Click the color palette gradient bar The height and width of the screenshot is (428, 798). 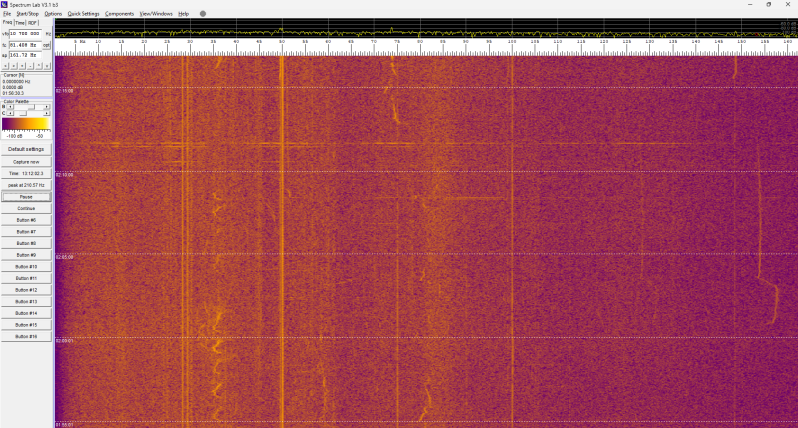(x=26, y=124)
